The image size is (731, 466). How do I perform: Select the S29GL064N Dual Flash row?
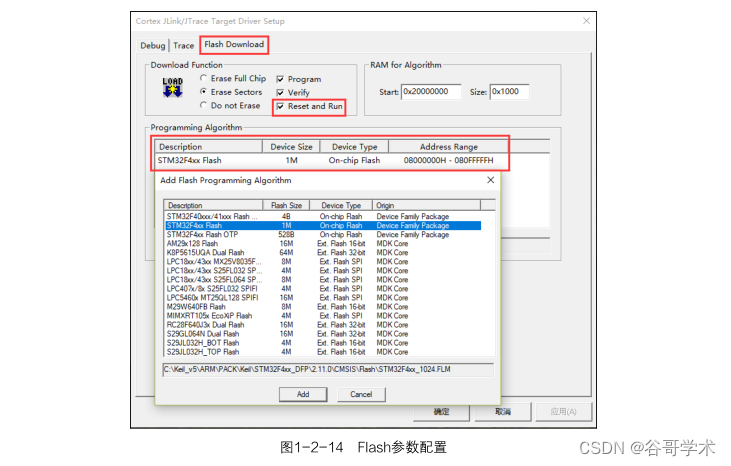323,334
